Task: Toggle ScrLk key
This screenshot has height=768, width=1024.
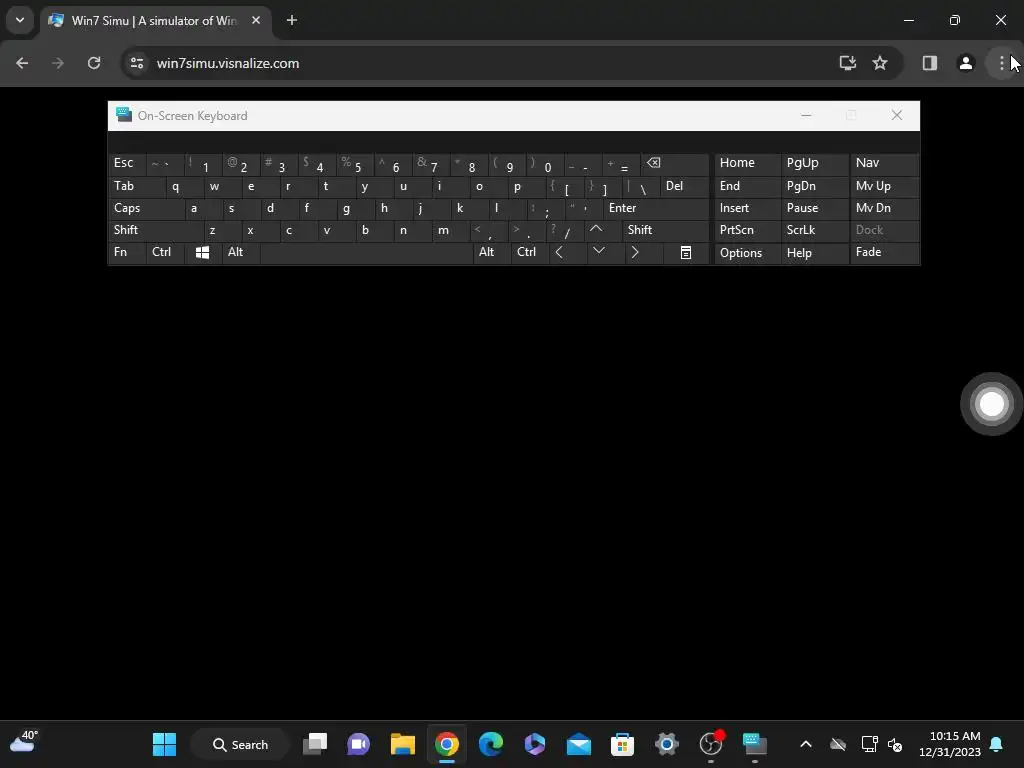Action: pos(814,230)
